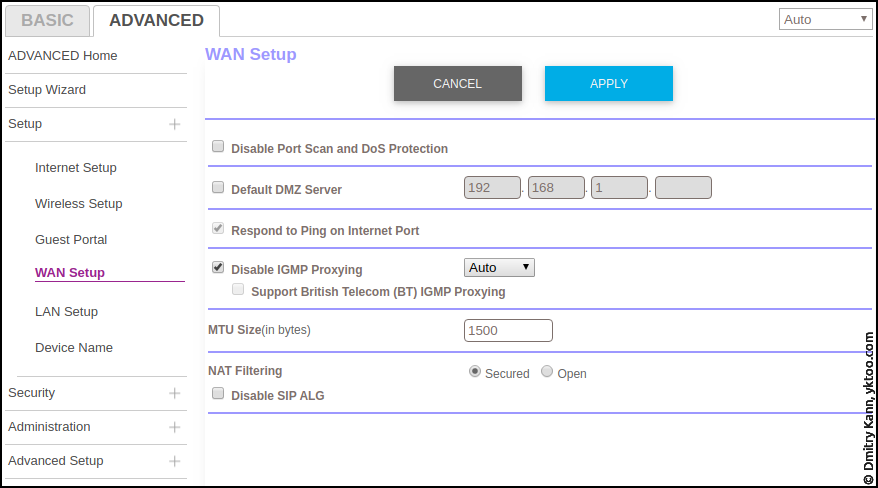Screen dimensions: 878x488
Task: Click the empty DMZ last octet field
Action: 683,187
